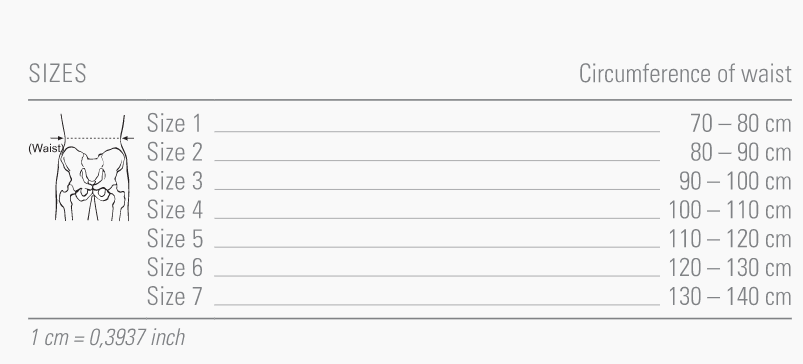Select the Size 5 row label
Viewport: 803px width, 364px height.
click(175, 239)
